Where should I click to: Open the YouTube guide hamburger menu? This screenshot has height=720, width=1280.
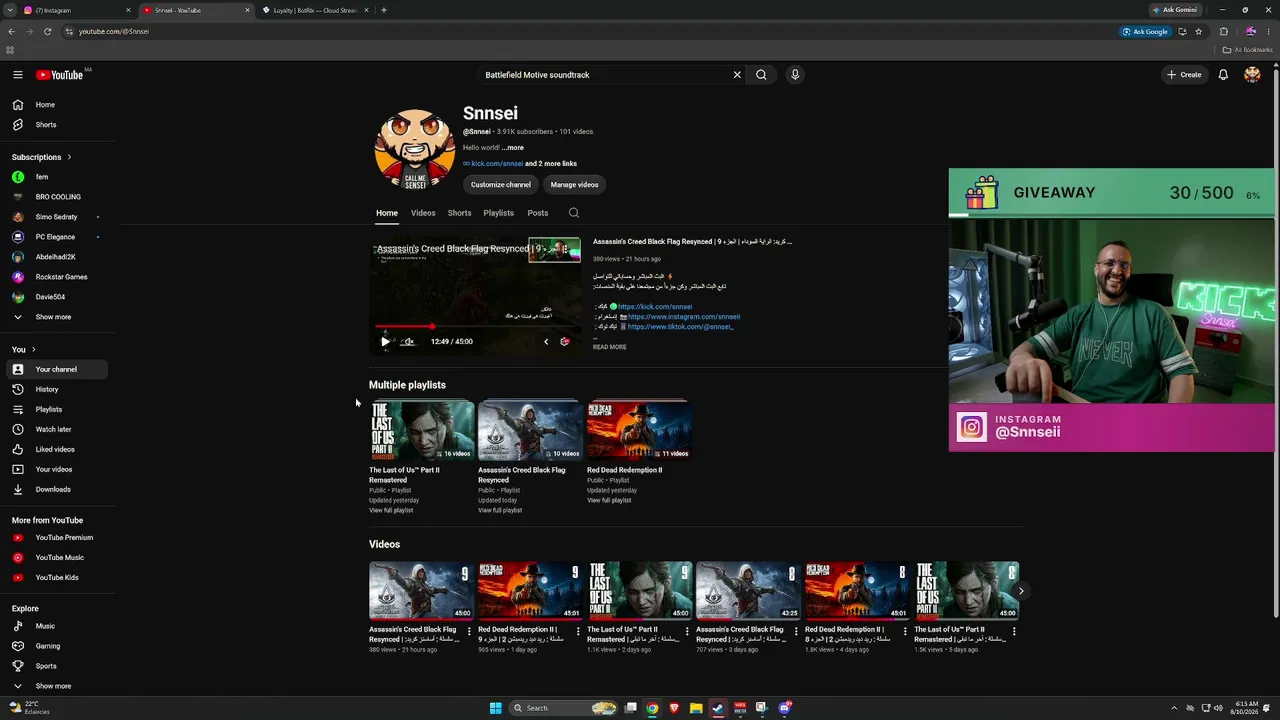point(18,75)
